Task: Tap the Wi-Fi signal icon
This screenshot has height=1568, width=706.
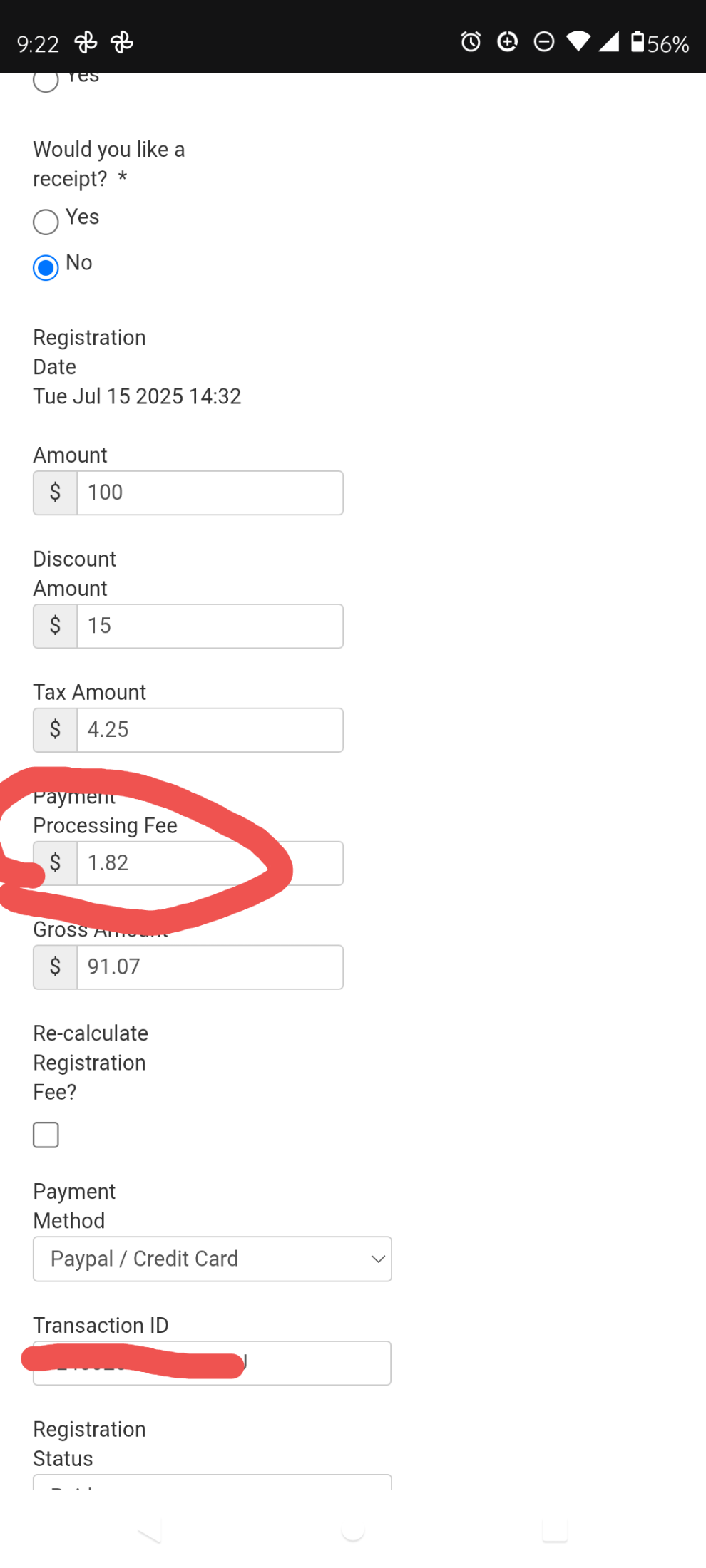Action: point(578,42)
